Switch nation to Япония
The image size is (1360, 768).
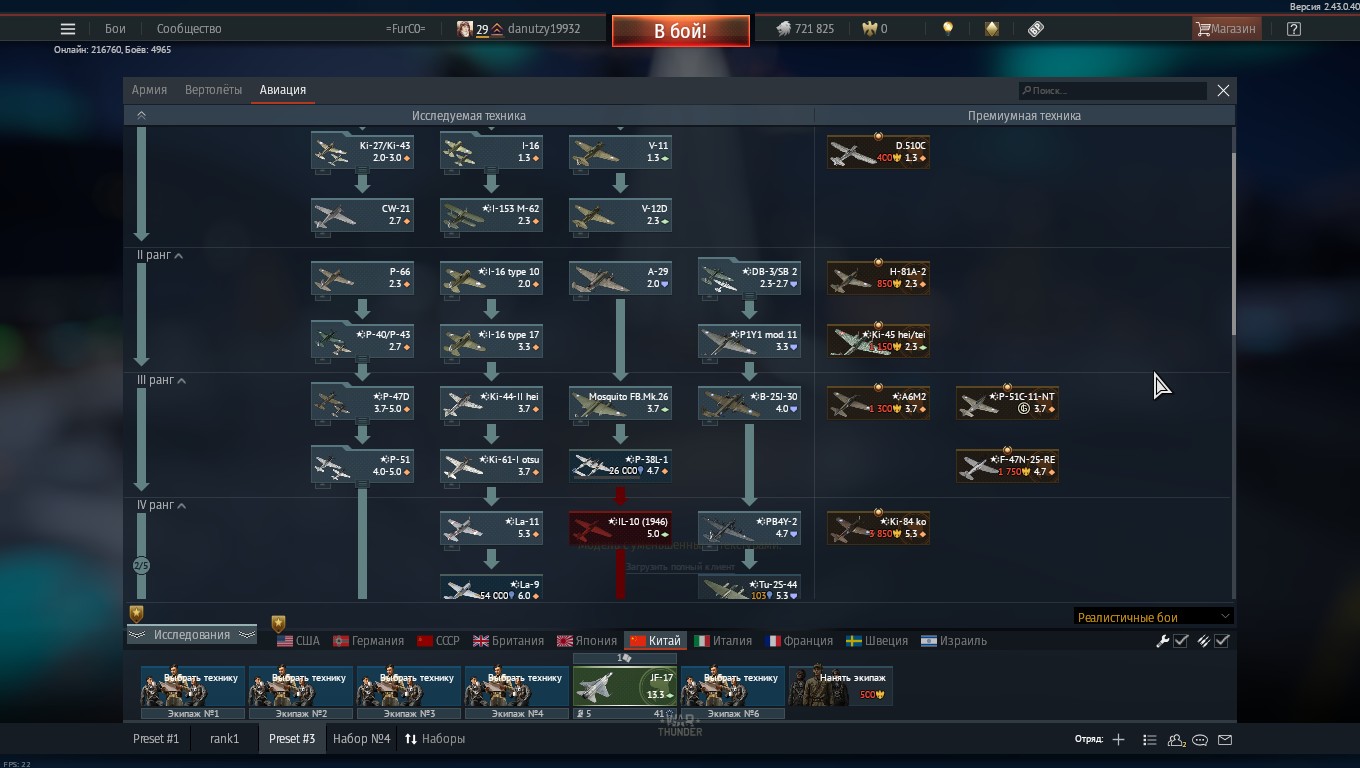(587, 641)
